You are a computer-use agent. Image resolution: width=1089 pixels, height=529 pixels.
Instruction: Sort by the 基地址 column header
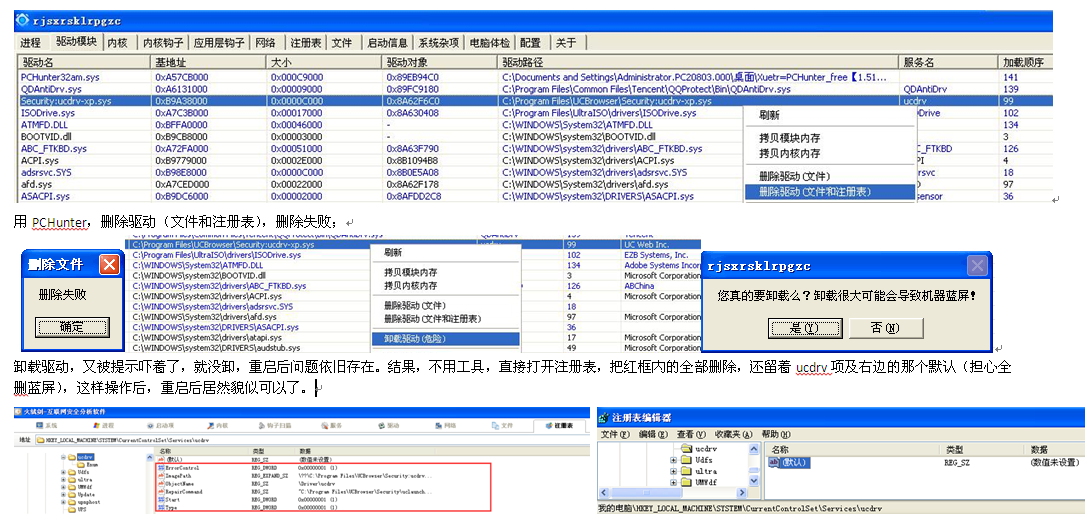(x=208, y=62)
